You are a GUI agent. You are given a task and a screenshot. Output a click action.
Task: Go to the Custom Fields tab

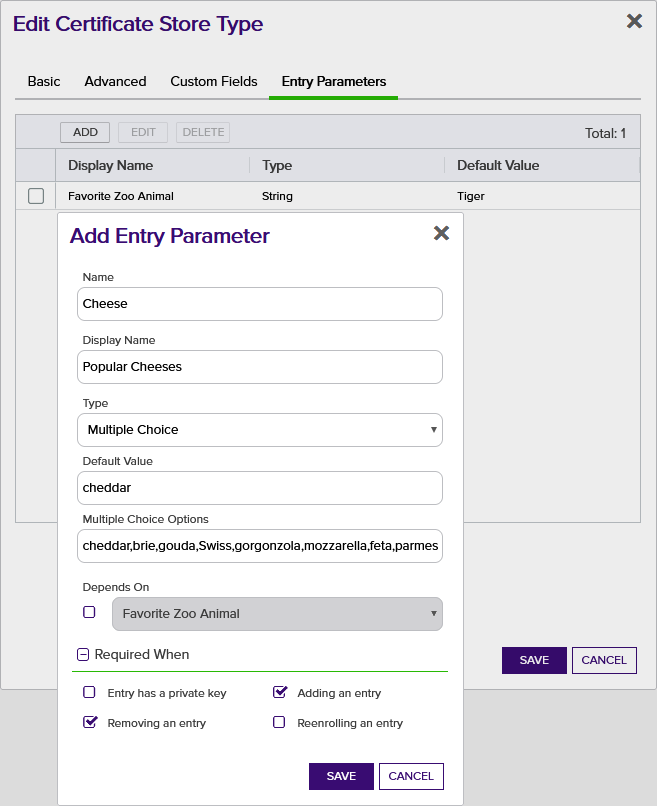pos(214,82)
